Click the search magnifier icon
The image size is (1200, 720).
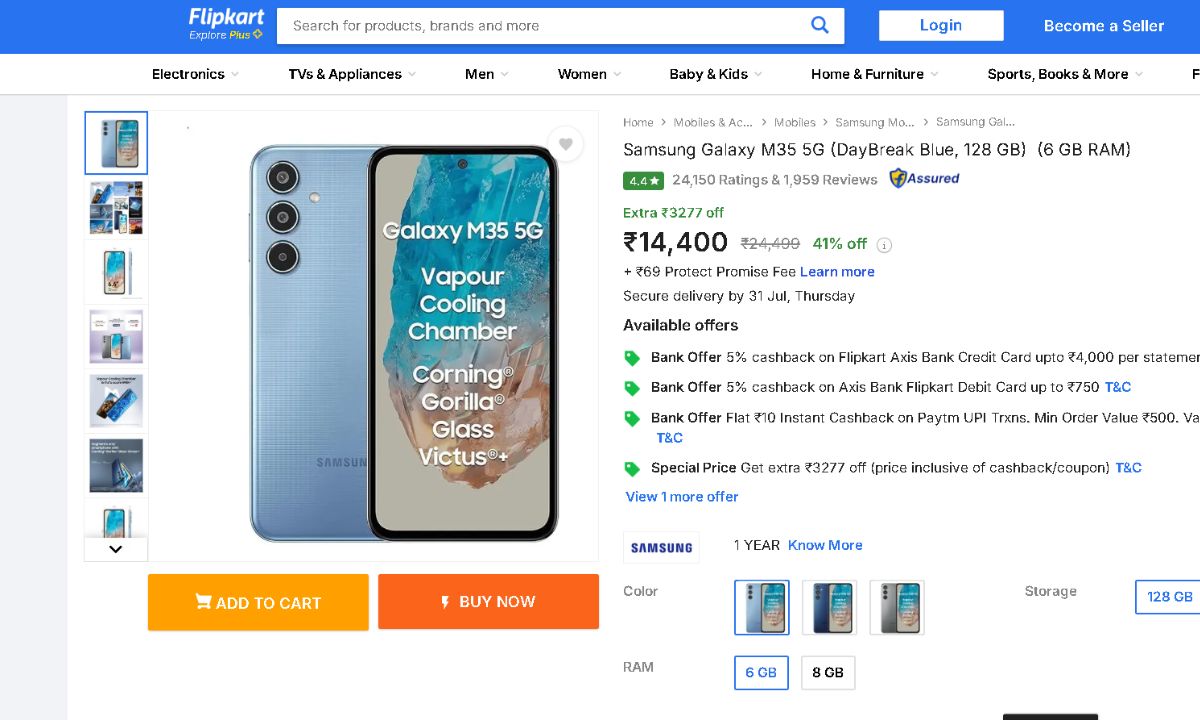coord(820,26)
